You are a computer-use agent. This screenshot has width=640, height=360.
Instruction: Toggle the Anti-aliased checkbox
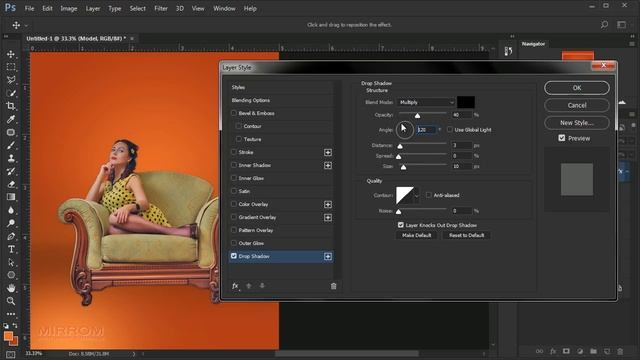[429, 195]
